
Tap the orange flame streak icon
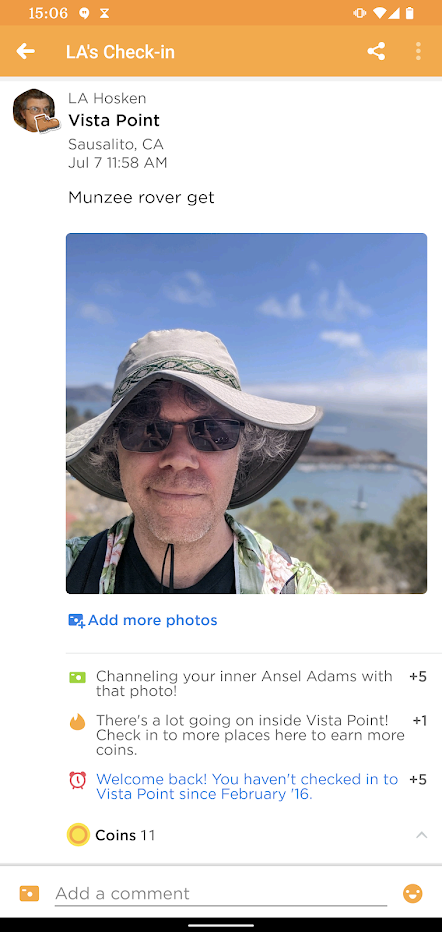(x=77, y=722)
